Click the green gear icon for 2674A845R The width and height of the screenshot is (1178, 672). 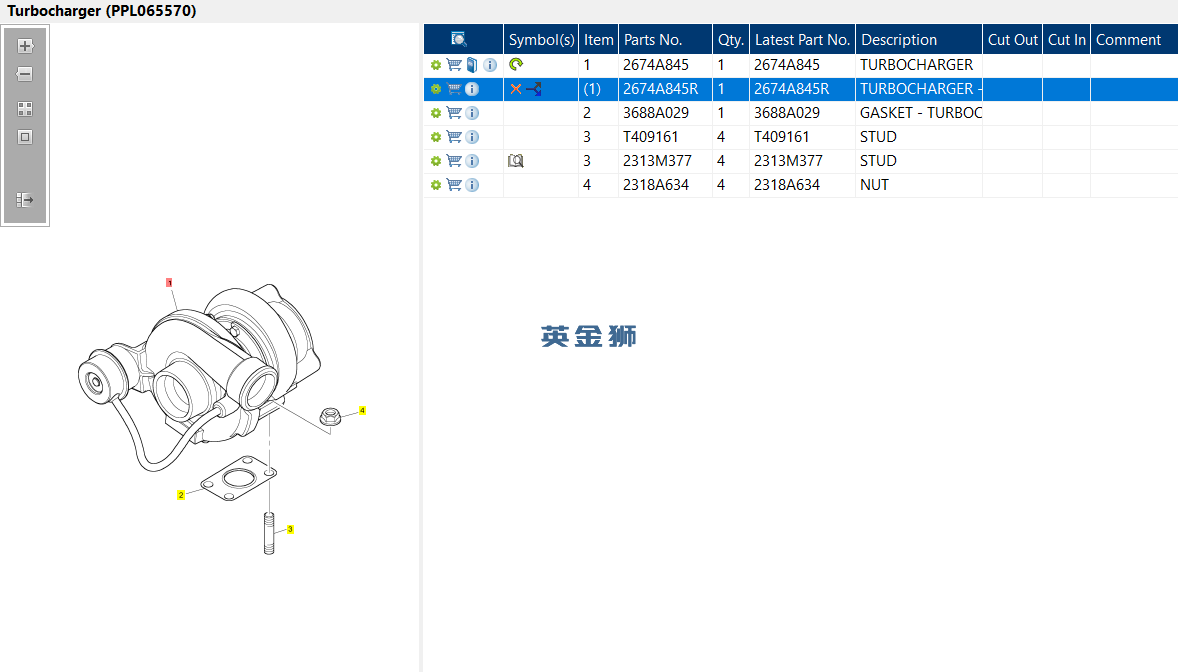tap(436, 89)
